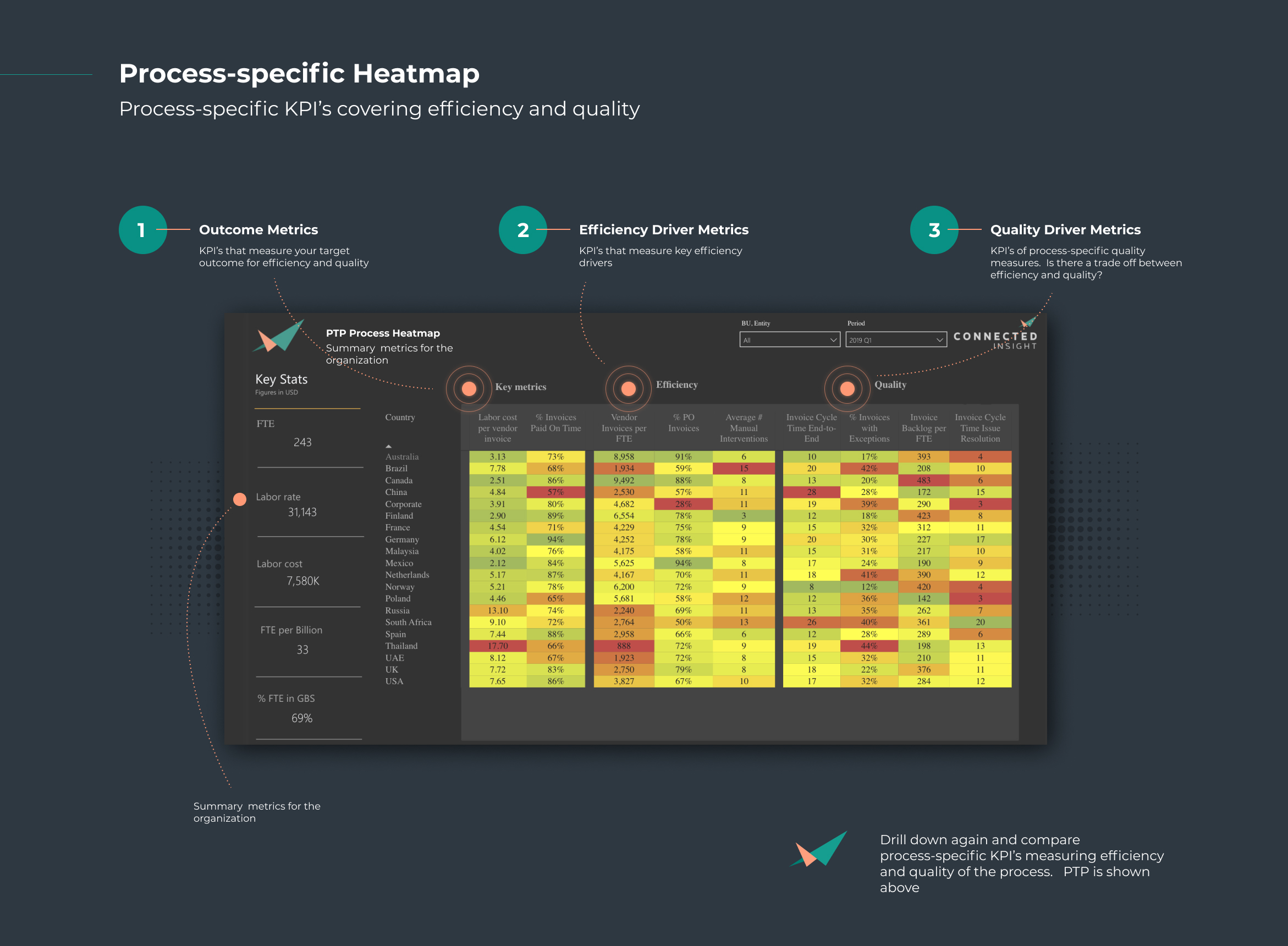Select Thailand's red Labor cost cell

click(498, 645)
